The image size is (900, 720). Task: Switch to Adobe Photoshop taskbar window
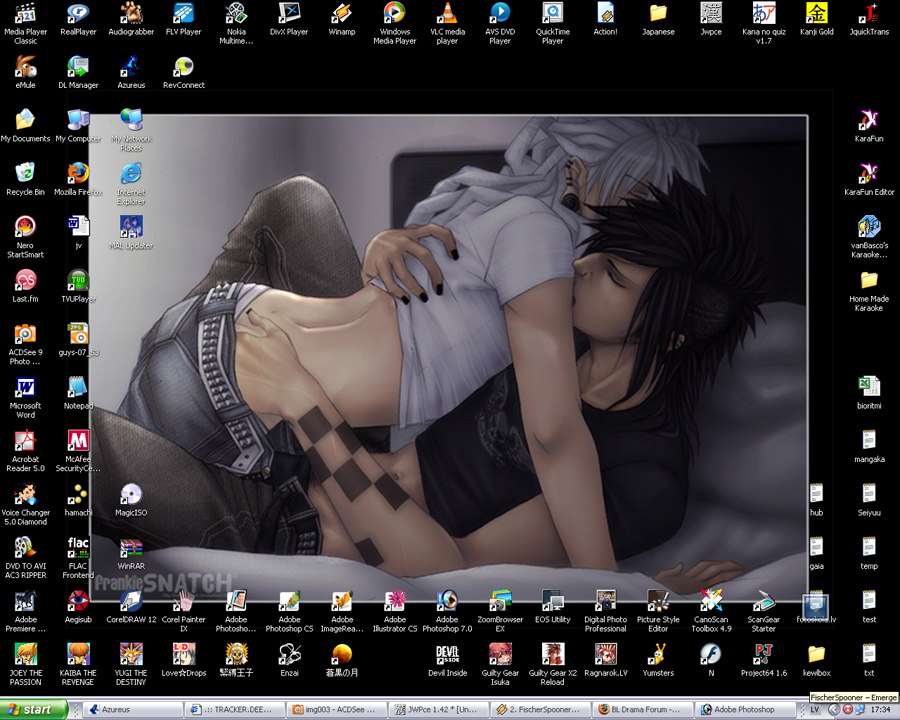tap(744, 710)
